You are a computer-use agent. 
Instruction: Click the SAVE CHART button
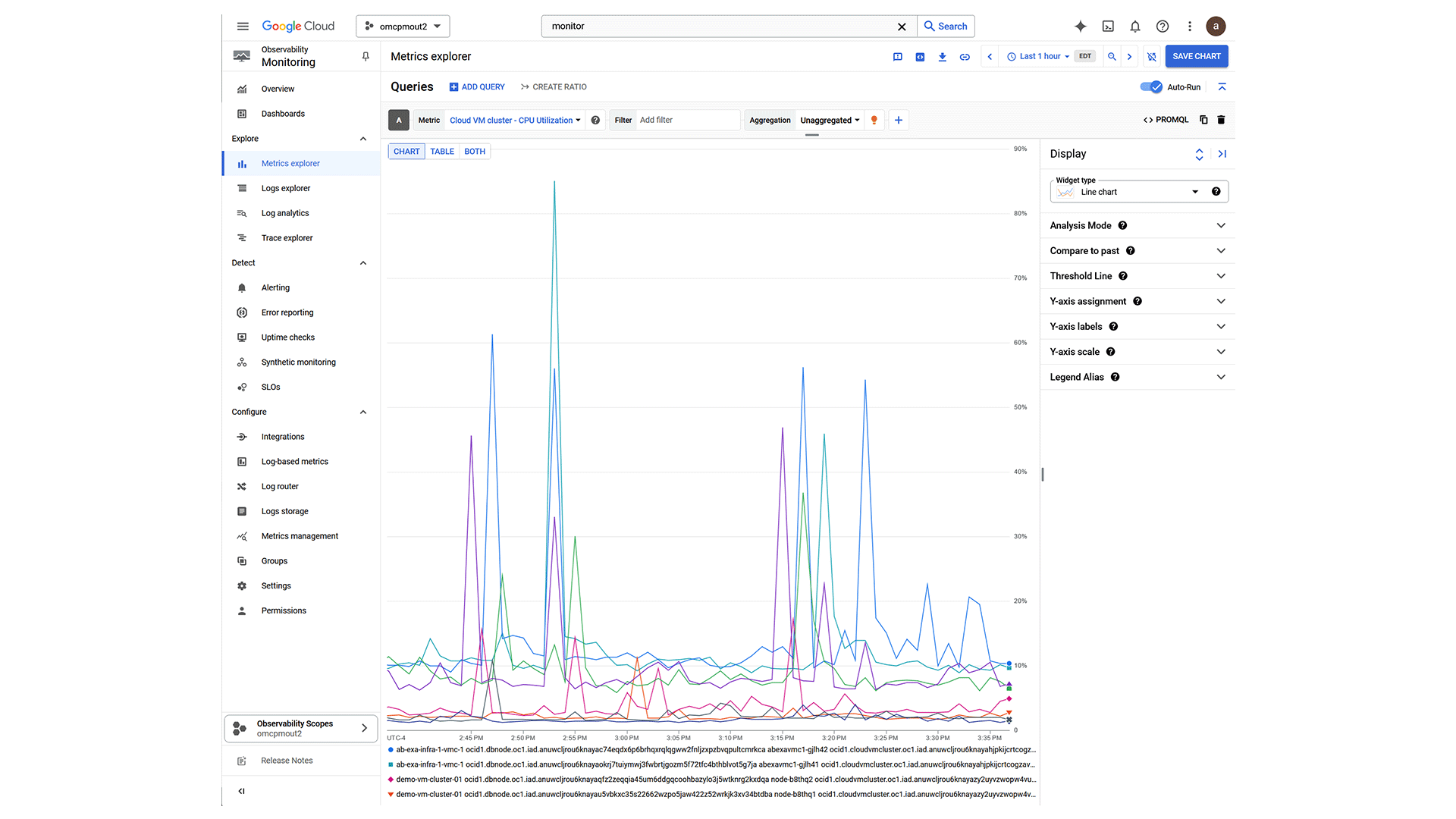1197,56
